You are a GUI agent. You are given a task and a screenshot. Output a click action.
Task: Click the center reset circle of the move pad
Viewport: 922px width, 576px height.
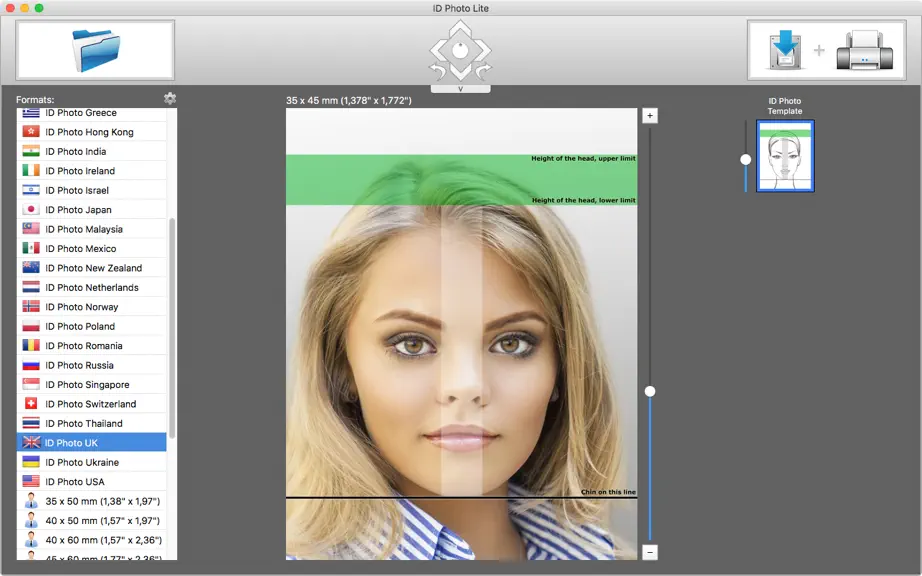tap(460, 51)
